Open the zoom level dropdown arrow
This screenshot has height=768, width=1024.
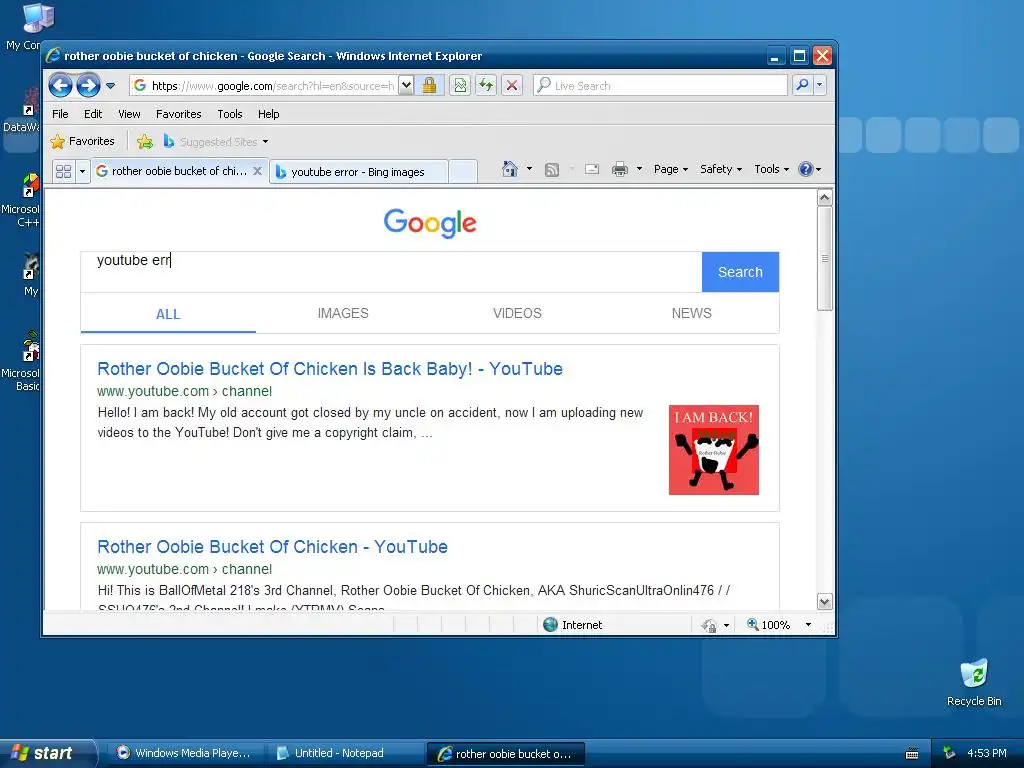coord(808,625)
